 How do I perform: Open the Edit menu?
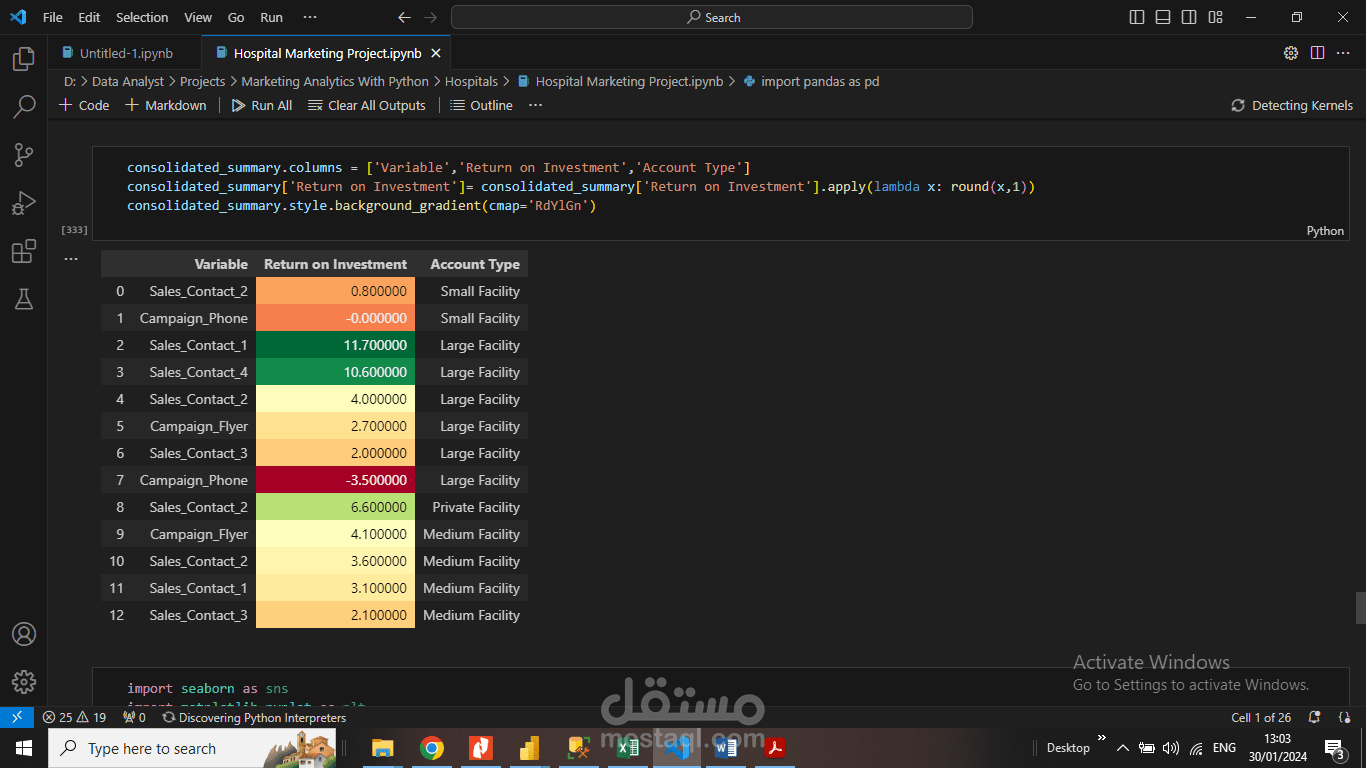point(89,17)
